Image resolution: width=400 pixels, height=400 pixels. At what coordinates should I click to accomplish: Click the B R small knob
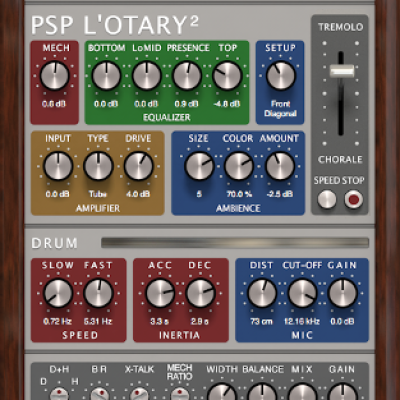99,394
